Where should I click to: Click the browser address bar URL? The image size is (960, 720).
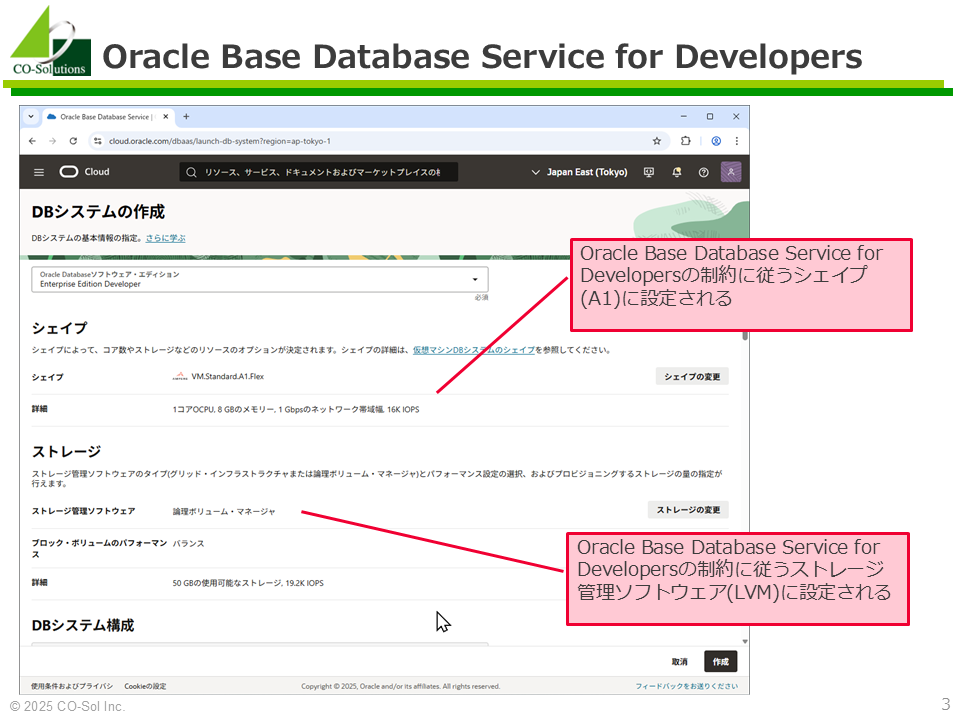point(220,141)
